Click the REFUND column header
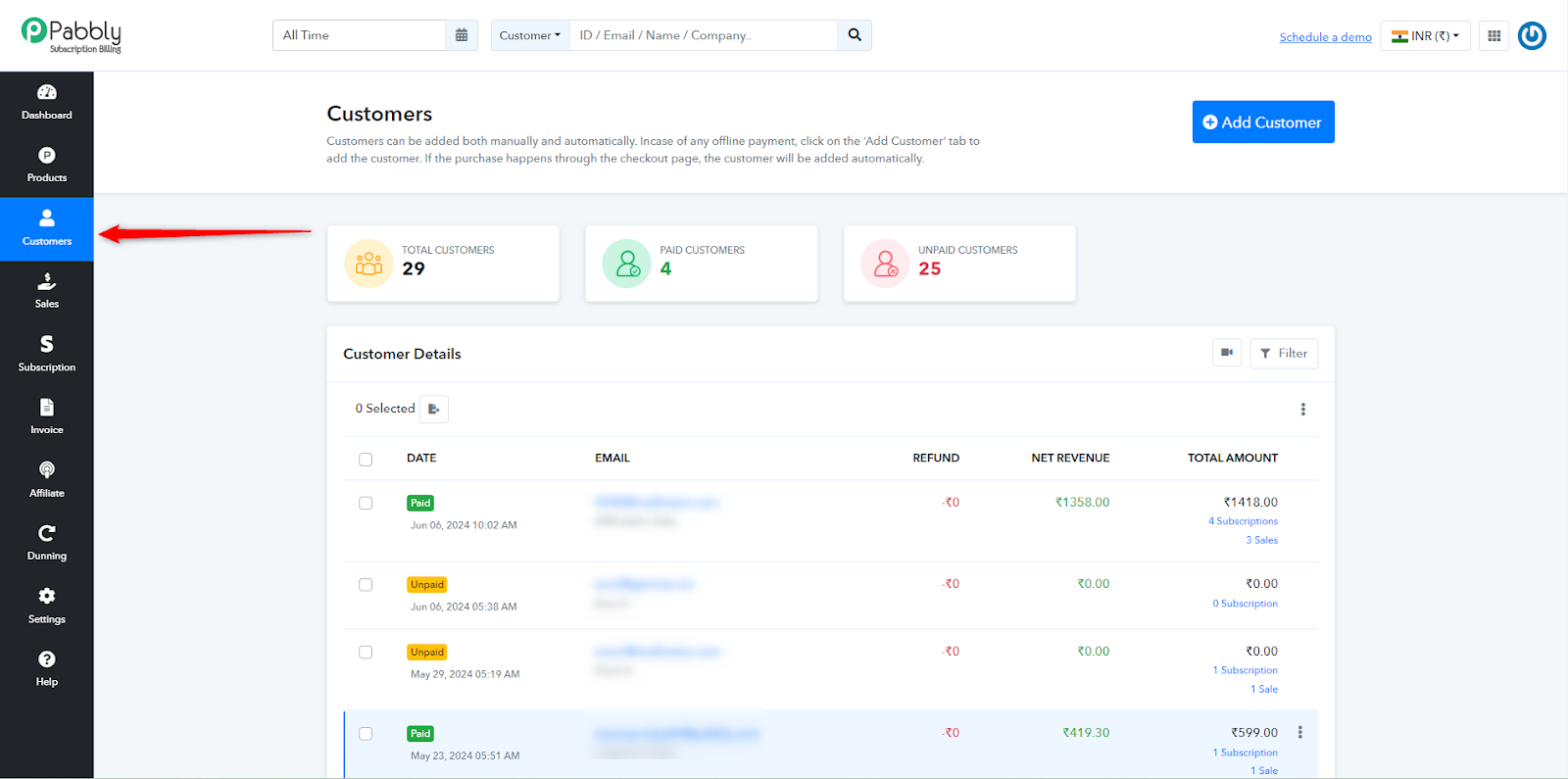This screenshot has width=1568, height=779. 936,458
